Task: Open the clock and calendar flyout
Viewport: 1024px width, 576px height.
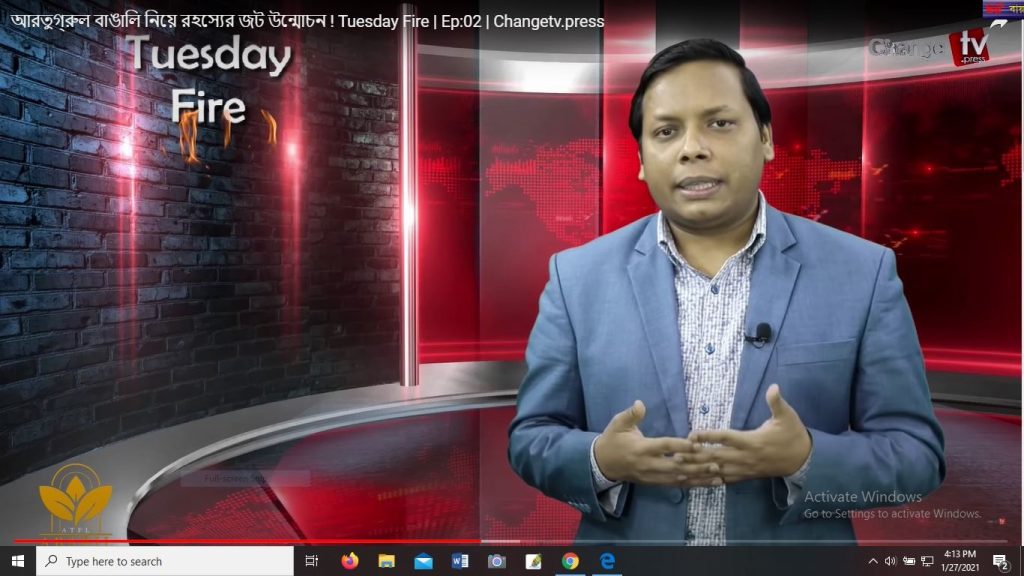Action: click(x=960, y=561)
